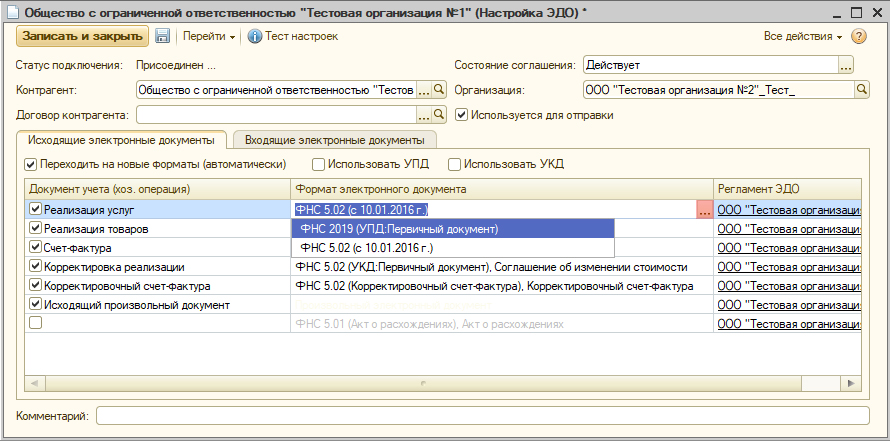Select ФНС 2019 (УПД:Первичный документ) from list

(398, 229)
